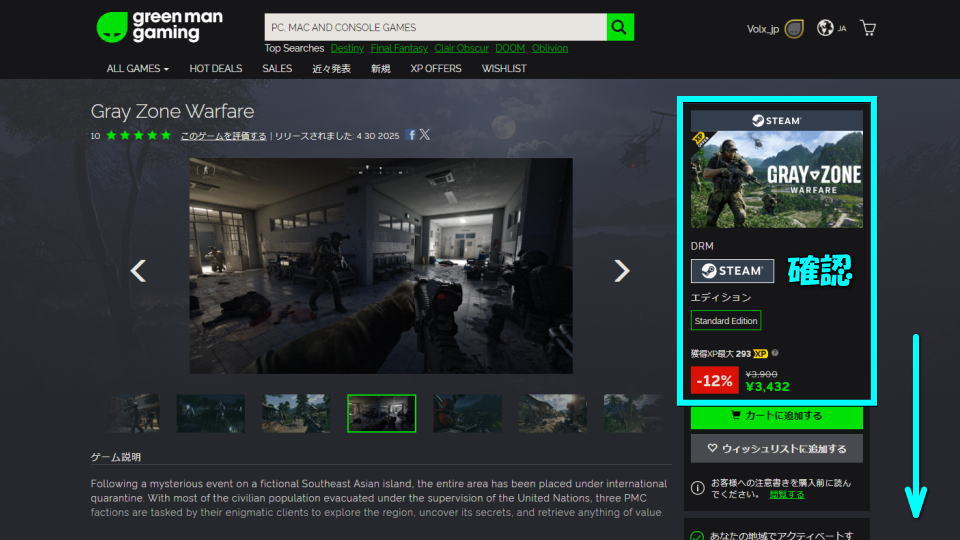Screen dimensions: 960x540
Task: Open WISHLIST menu item
Action: point(504,69)
